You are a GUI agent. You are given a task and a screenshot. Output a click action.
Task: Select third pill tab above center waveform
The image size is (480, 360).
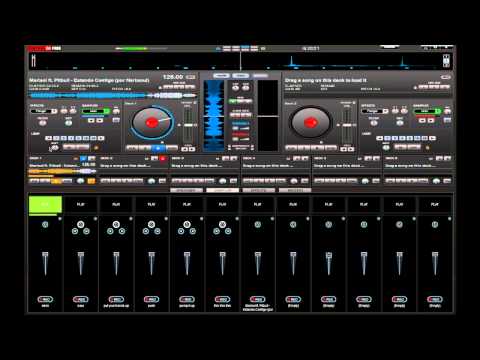tap(260, 76)
